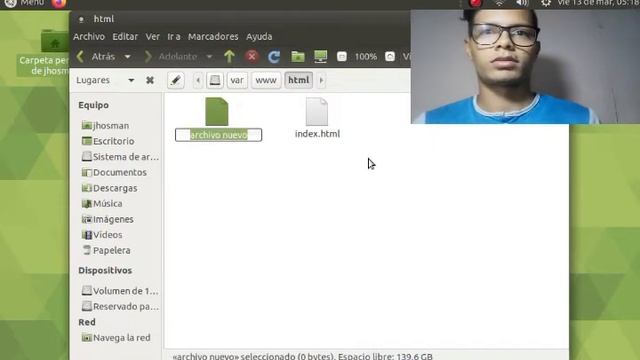This screenshot has width=640, height=360.
Task: Expand the Atrás history dropdown arrow
Action: tap(128, 57)
